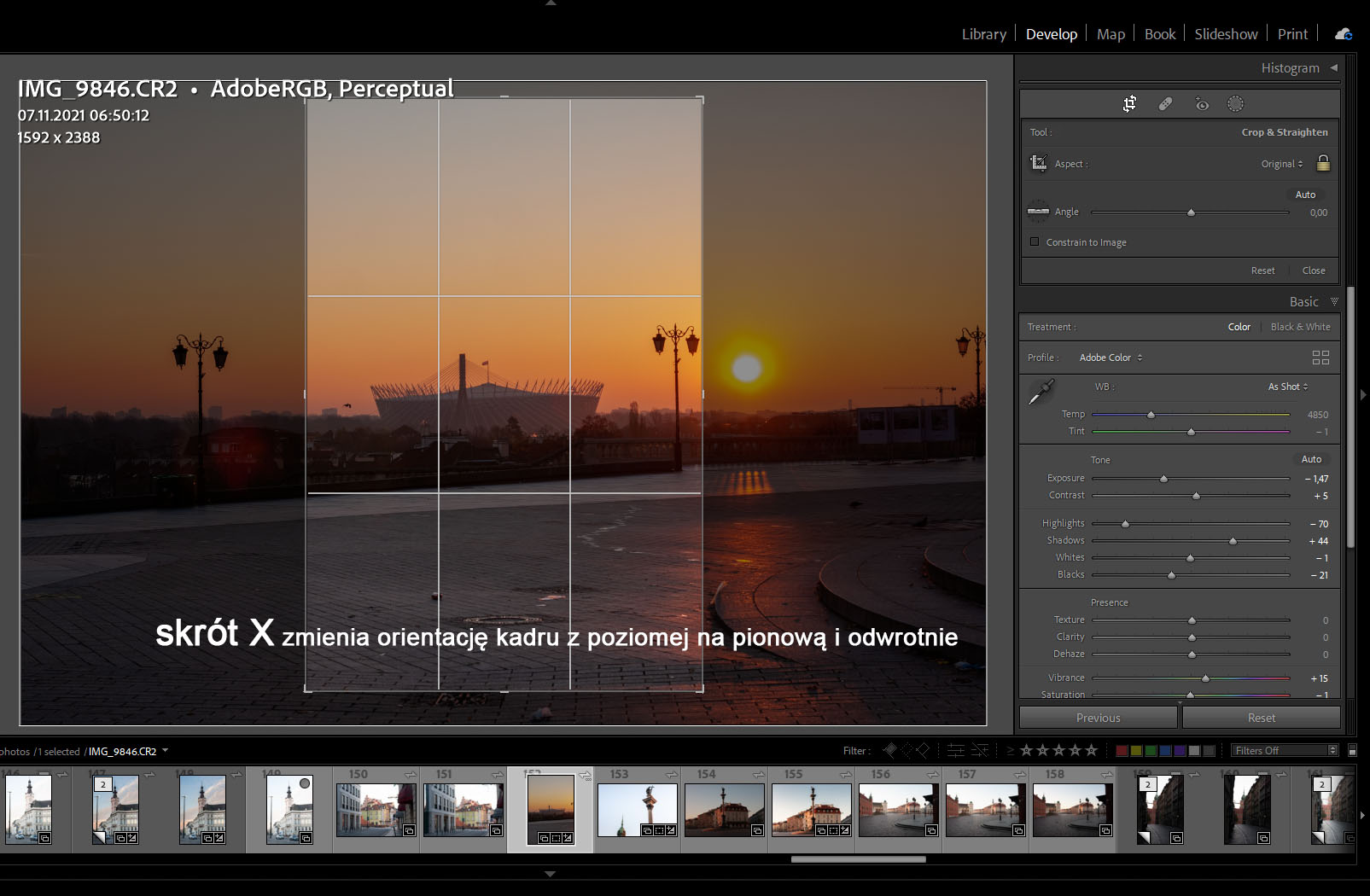Open the Filters Off preset dropdown
The width and height of the screenshot is (1370, 896).
1285,751
